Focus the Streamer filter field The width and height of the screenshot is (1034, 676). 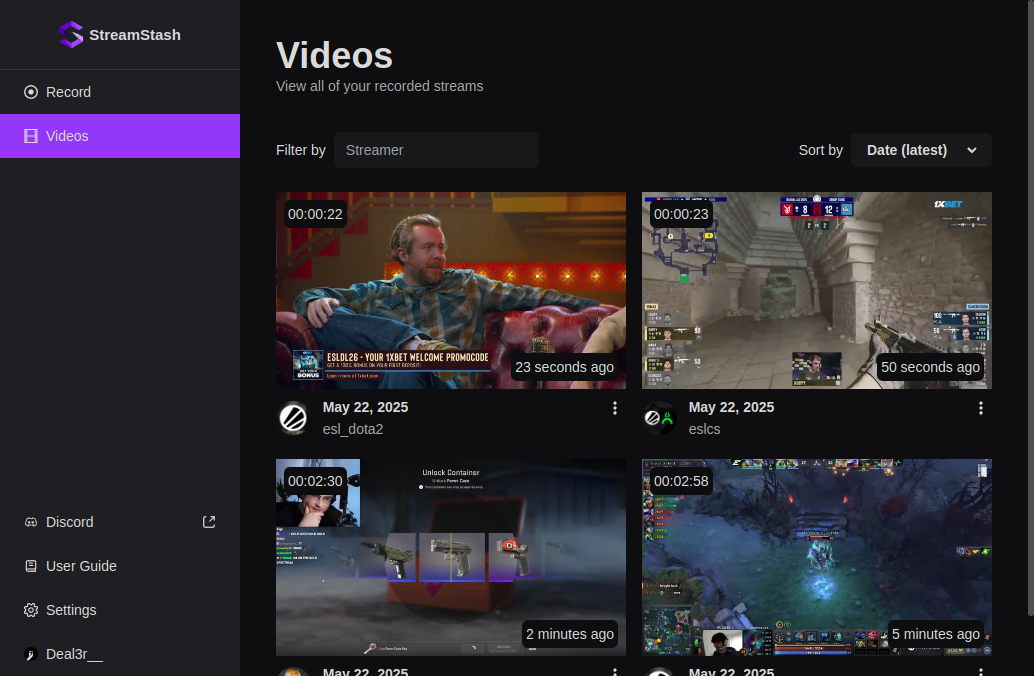437,150
